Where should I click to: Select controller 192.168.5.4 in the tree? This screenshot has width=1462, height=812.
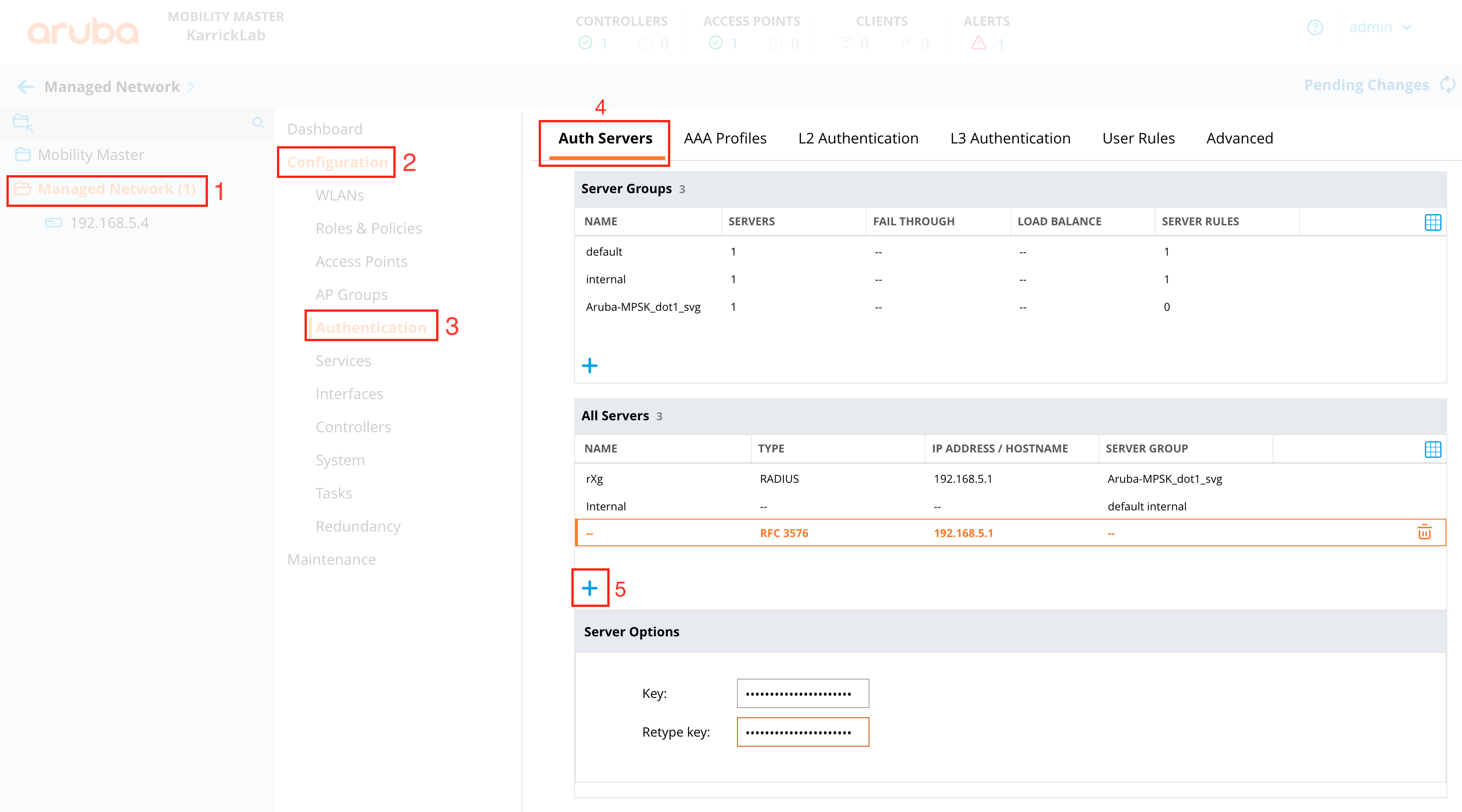click(x=109, y=223)
